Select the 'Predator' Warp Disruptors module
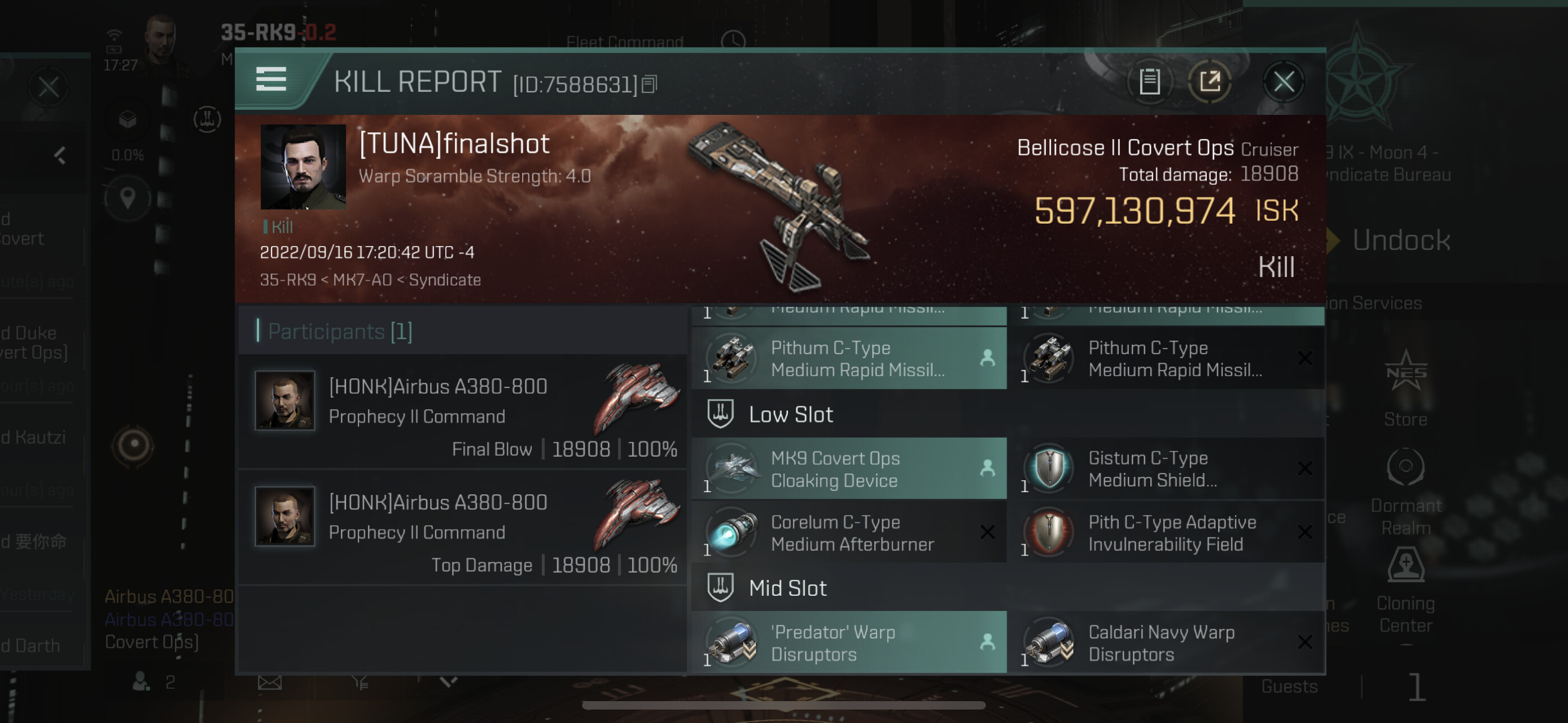 (x=849, y=642)
